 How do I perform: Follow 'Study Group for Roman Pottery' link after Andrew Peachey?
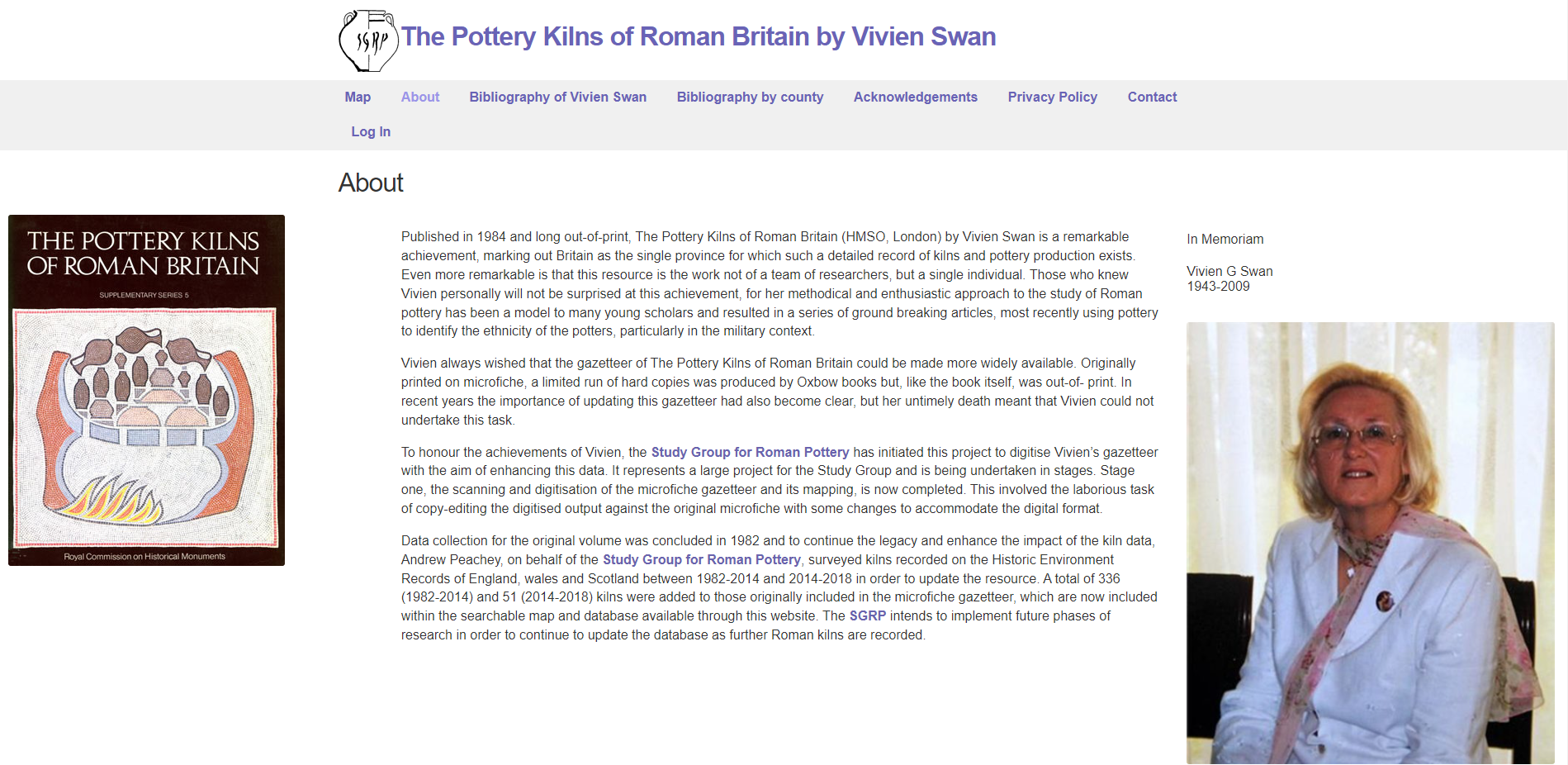click(x=702, y=559)
